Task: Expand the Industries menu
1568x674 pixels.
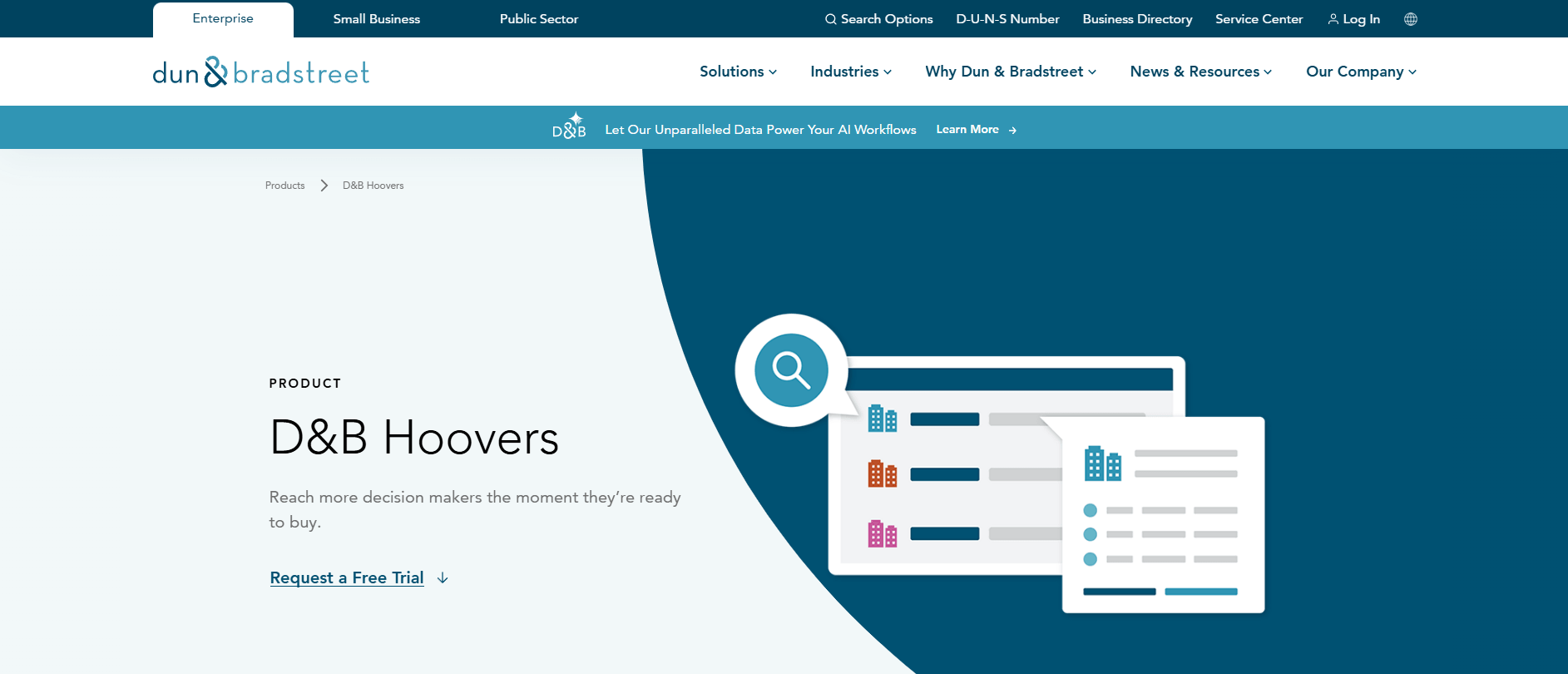Action: [851, 72]
